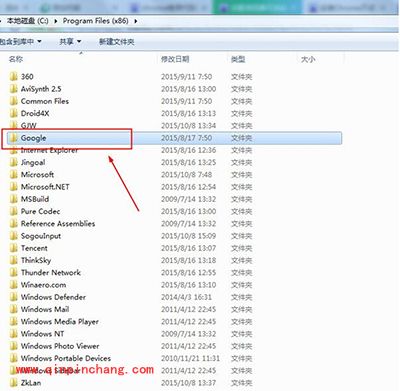Select the Google folder name

pyautogui.click(x=34, y=138)
